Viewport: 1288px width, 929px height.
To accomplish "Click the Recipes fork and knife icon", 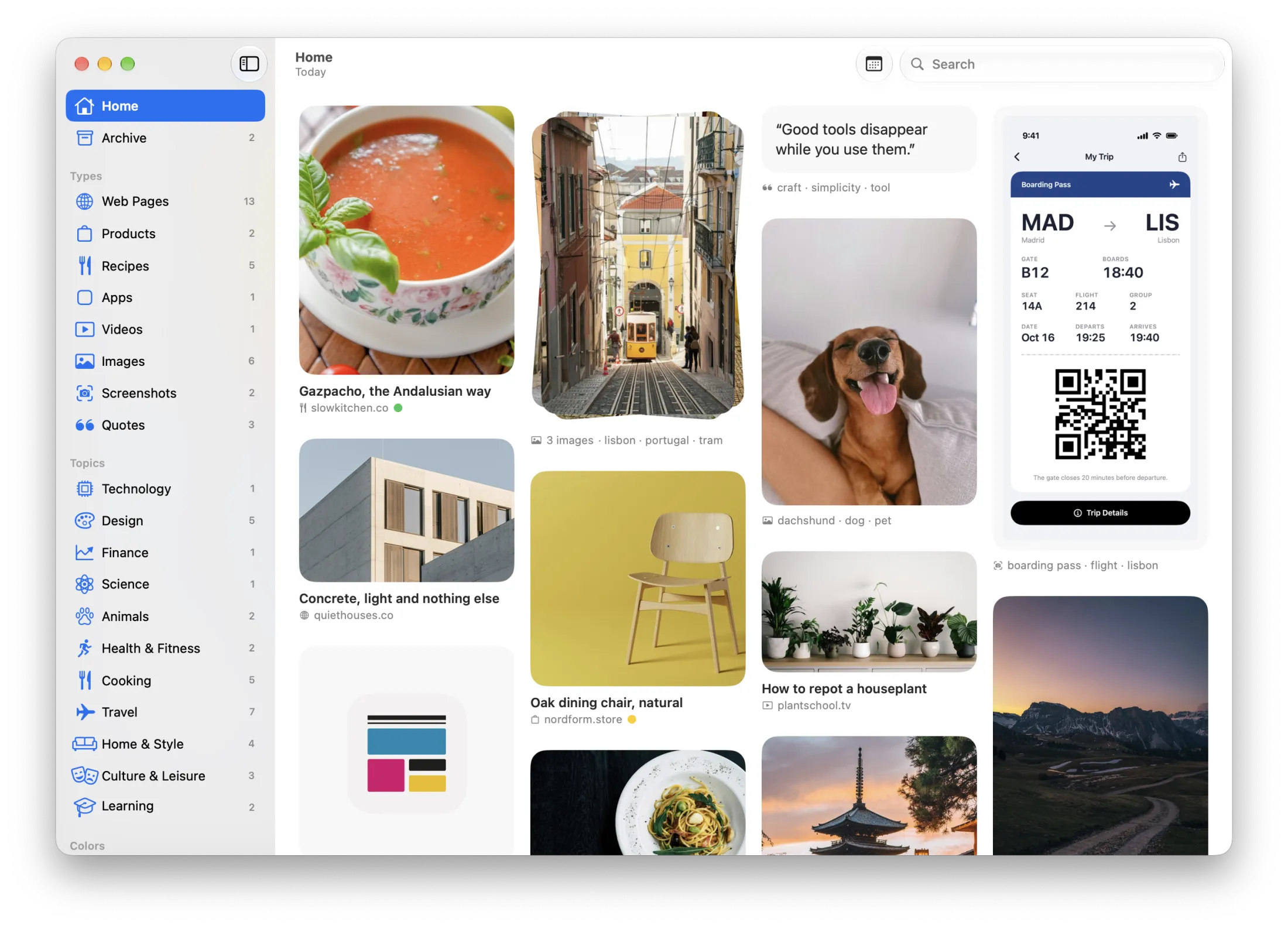I will coord(85,266).
